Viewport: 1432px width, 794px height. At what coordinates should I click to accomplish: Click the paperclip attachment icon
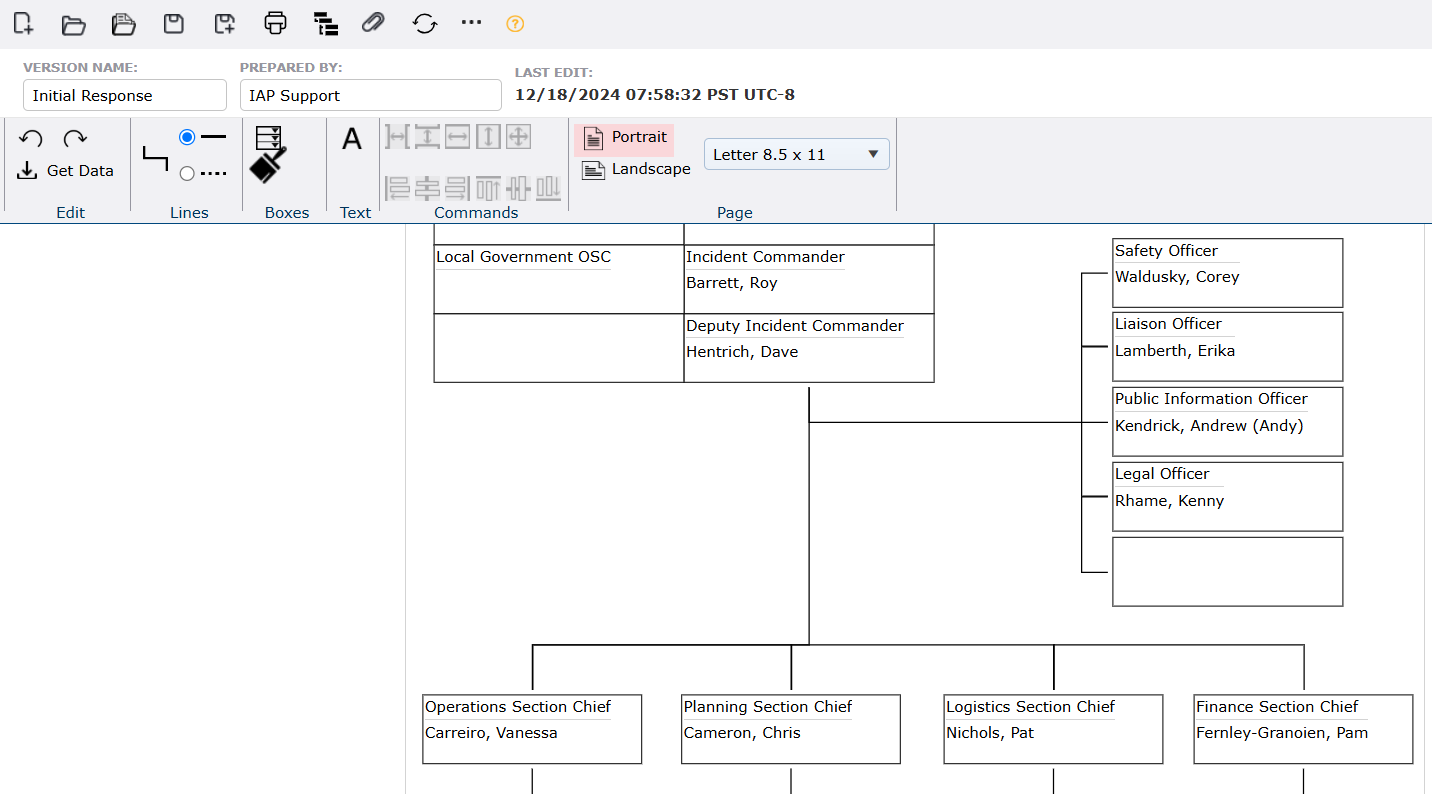pos(373,24)
